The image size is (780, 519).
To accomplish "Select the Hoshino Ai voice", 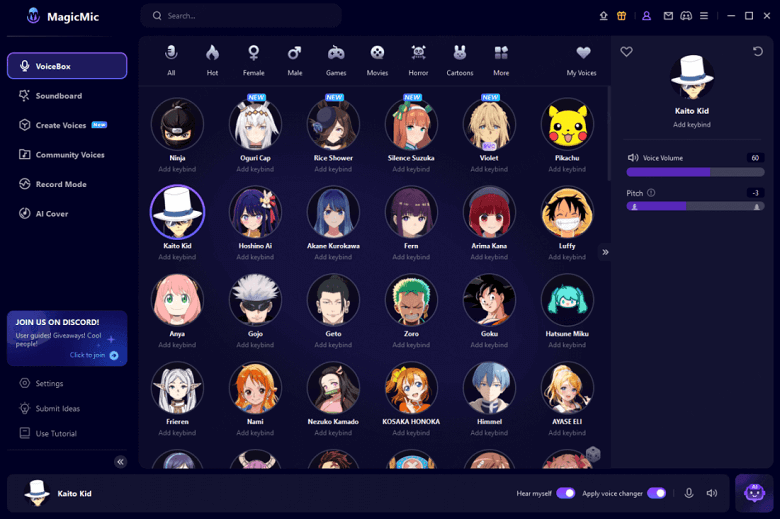I will pyautogui.click(x=255, y=212).
